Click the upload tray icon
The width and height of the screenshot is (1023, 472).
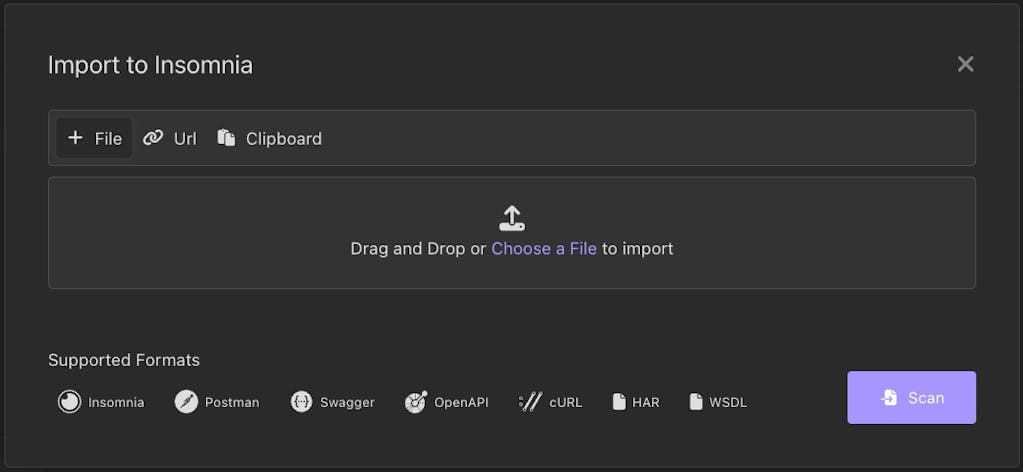pos(512,218)
